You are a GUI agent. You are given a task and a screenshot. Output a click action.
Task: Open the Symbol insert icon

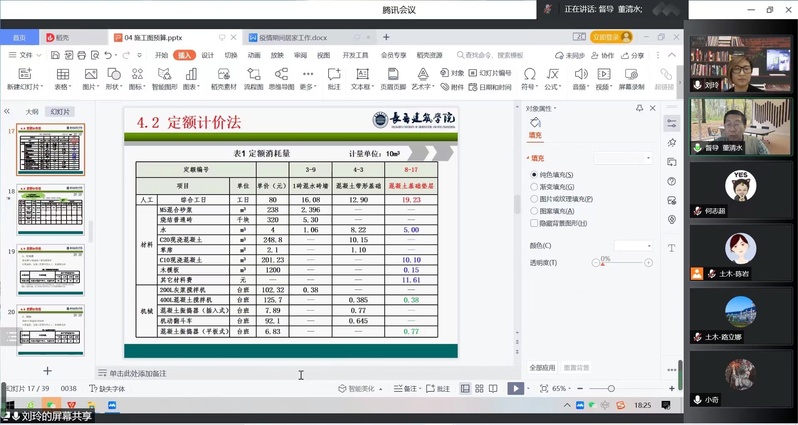pos(531,78)
